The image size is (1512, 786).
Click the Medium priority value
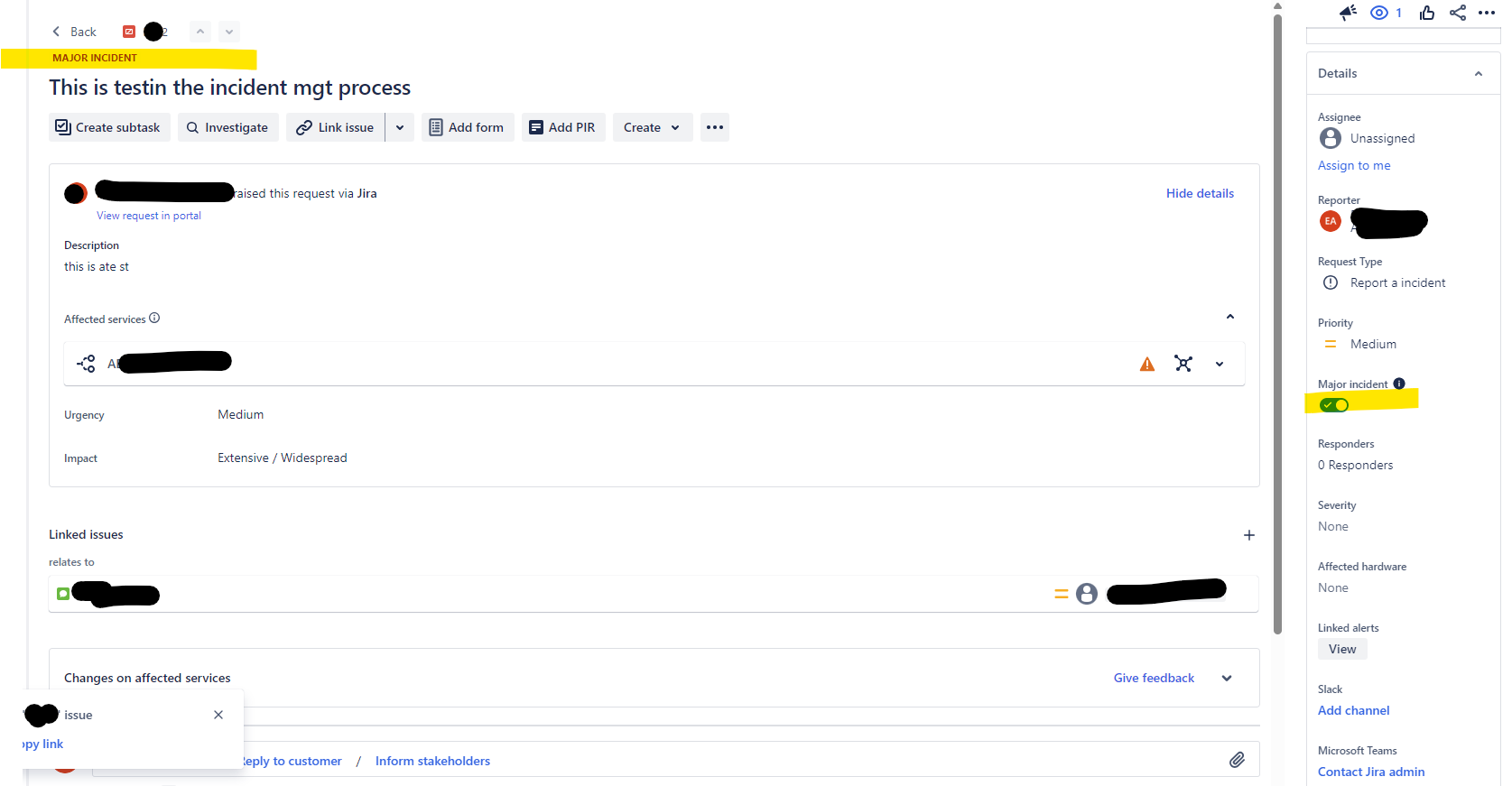point(1373,344)
